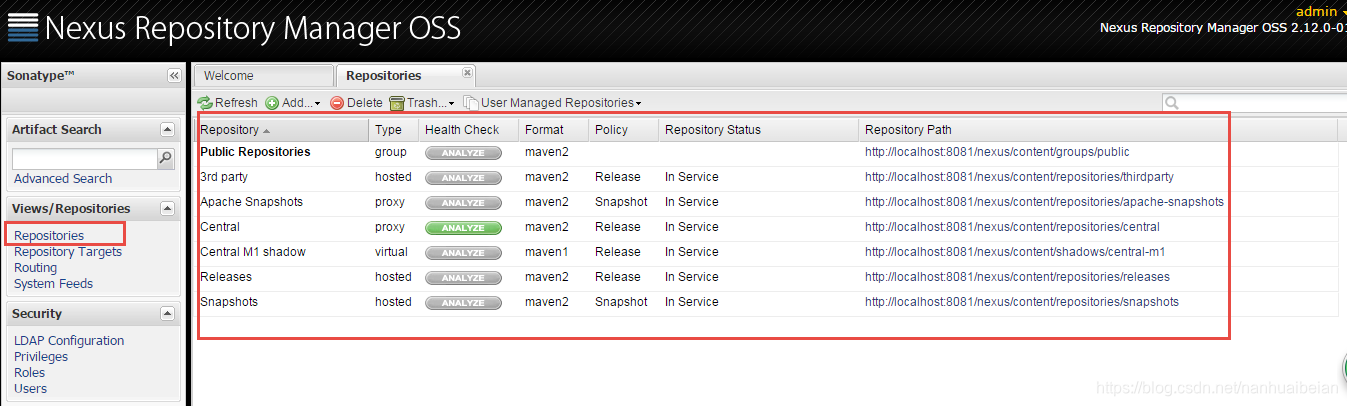
Task: Open the Users link
Action: [x=30, y=389]
